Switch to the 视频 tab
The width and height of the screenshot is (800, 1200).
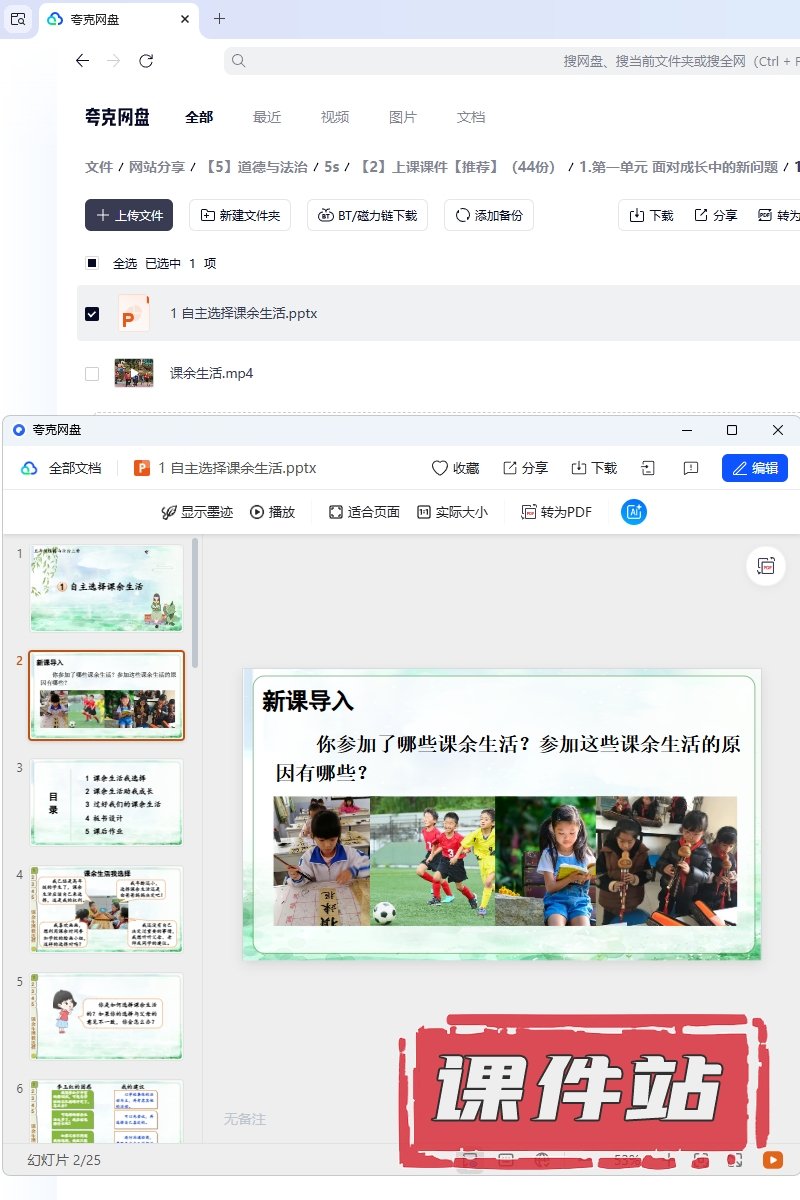pyautogui.click(x=335, y=117)
